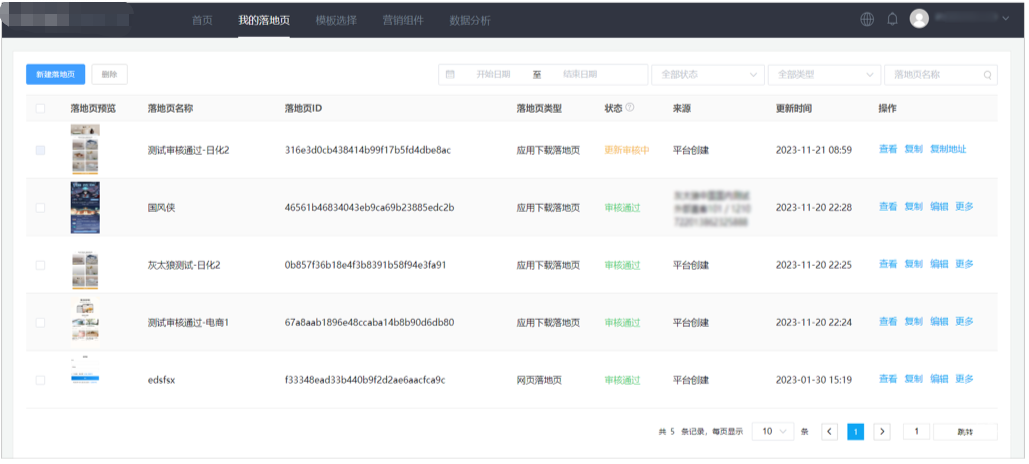Click the user avatar icon
Image resolution: width=1029 pixels, height=464 pixels.
[919, 19]
